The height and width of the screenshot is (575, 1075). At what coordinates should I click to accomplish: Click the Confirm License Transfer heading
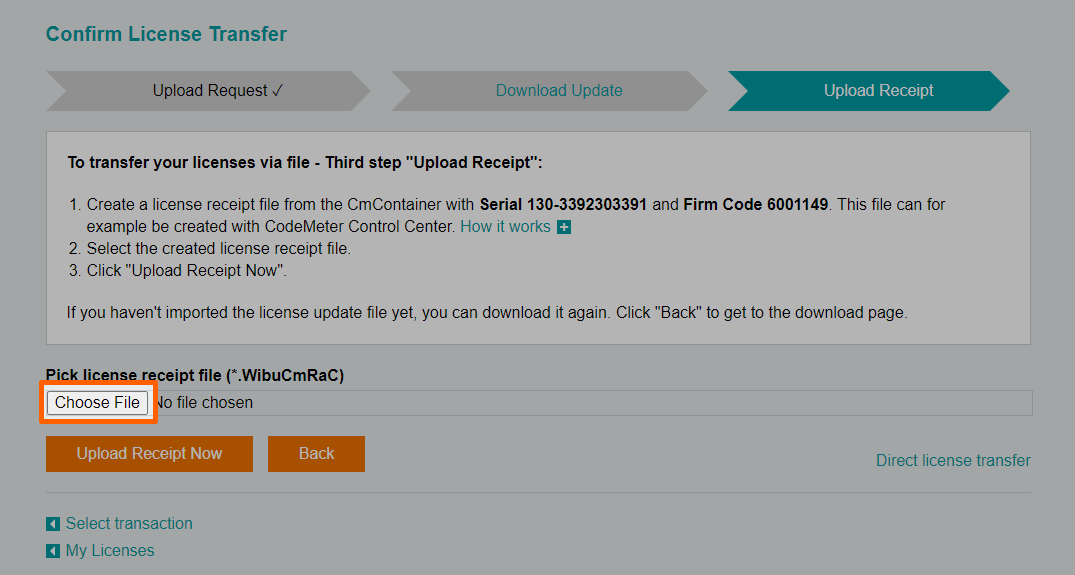[166, 34]
